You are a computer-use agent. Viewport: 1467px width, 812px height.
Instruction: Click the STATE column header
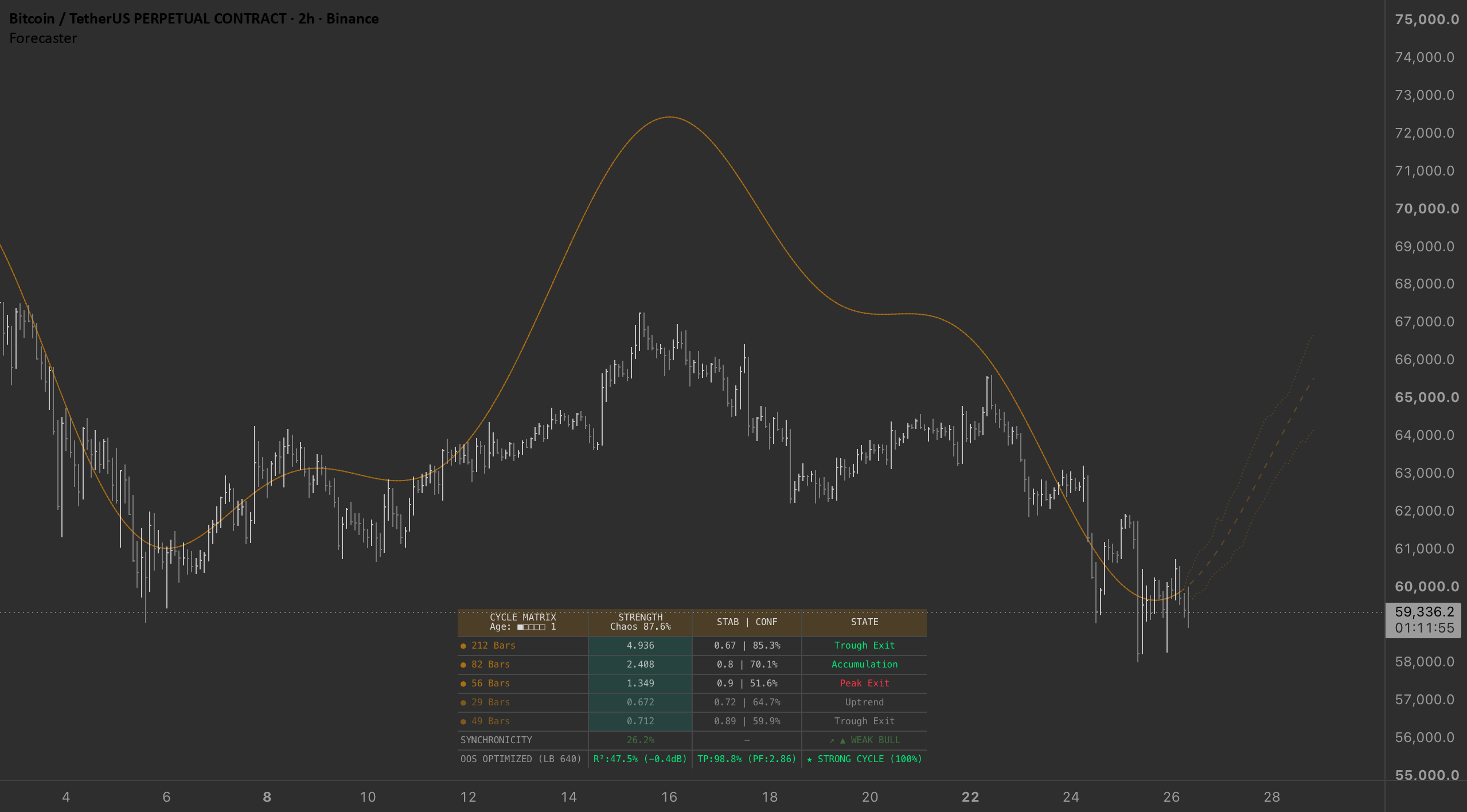pyautogui.click(x=864, y=622)
